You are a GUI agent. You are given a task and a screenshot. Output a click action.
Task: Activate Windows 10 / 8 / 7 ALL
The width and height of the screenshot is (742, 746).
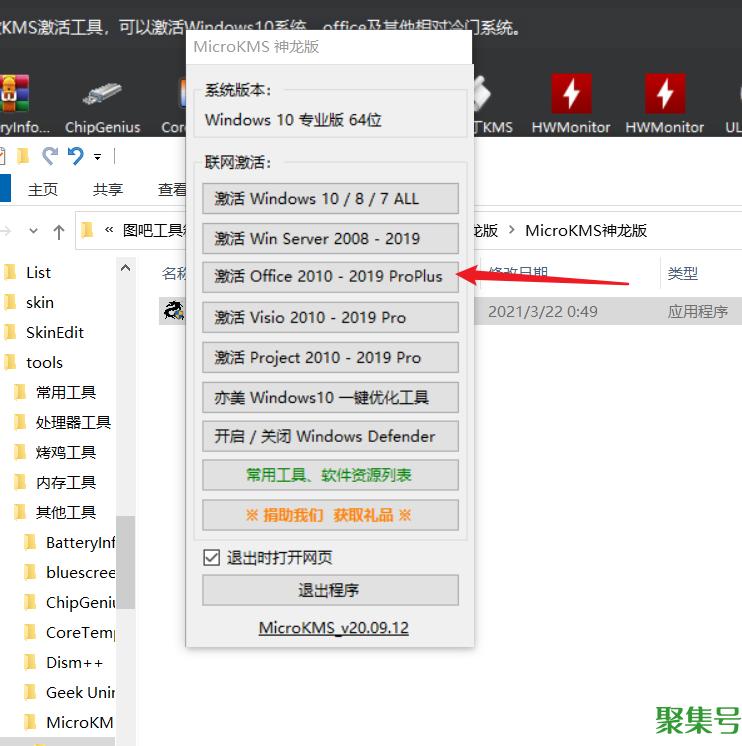330,198
